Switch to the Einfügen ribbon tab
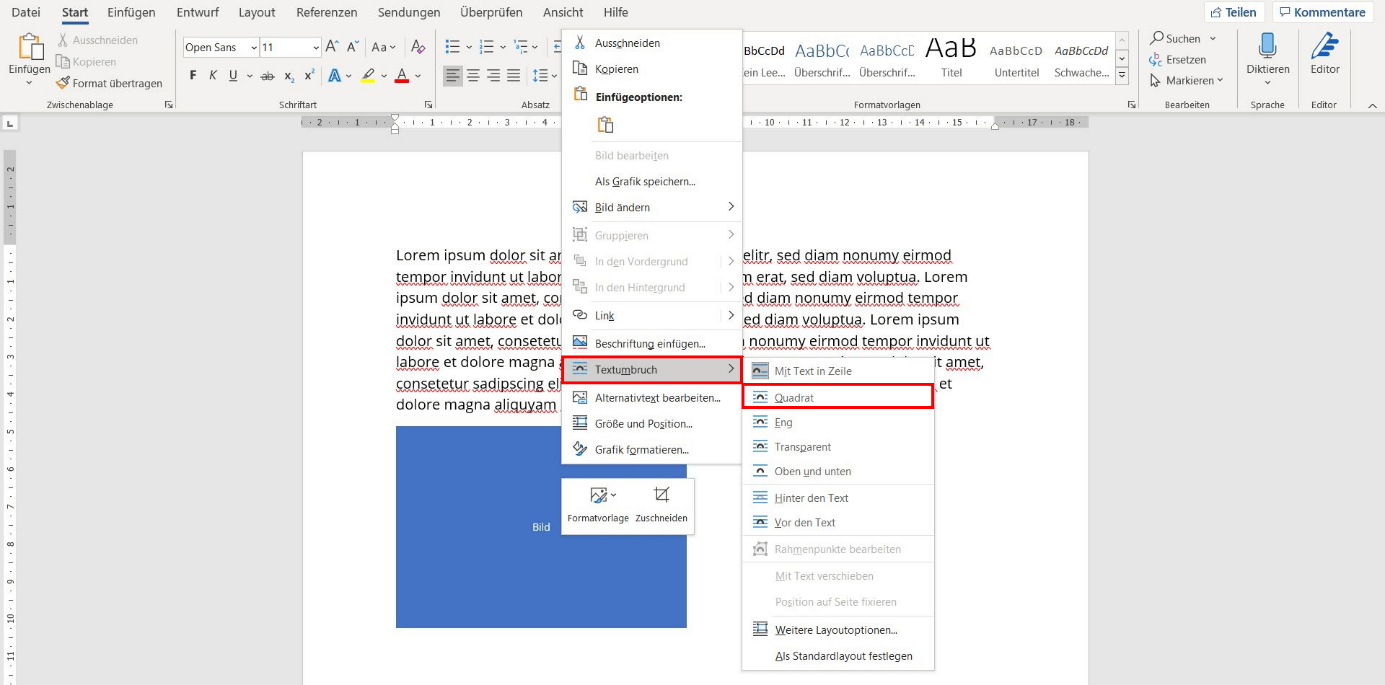 (x=131, y=13)
